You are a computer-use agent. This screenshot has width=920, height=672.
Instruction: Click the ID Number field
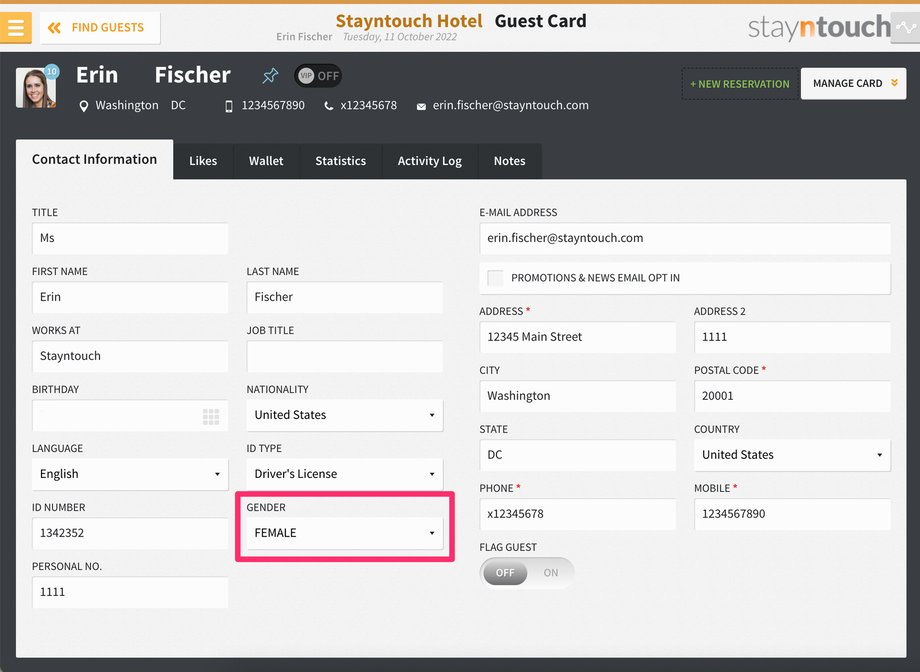coord(130,533)
